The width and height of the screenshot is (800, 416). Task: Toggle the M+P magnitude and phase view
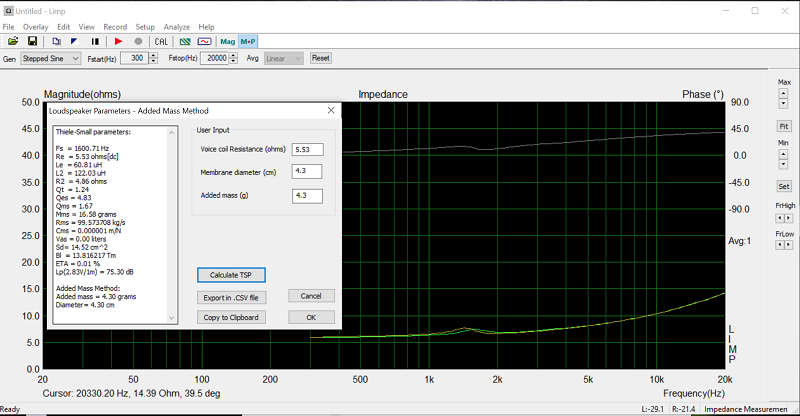tap(248, 41)
